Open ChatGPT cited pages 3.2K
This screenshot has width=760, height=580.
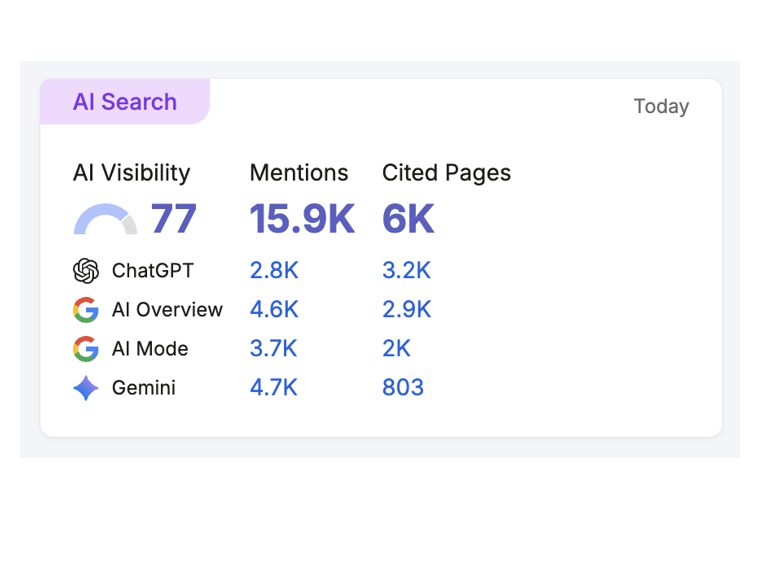406,270
